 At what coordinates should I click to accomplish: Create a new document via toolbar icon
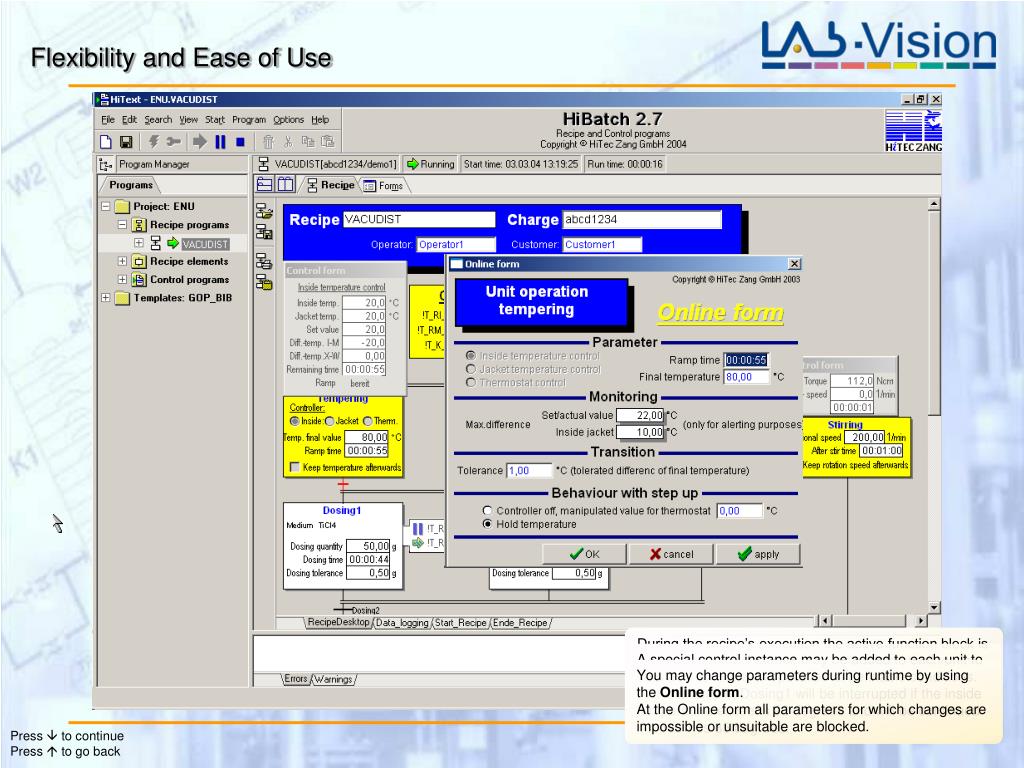[x=106, y=142]
